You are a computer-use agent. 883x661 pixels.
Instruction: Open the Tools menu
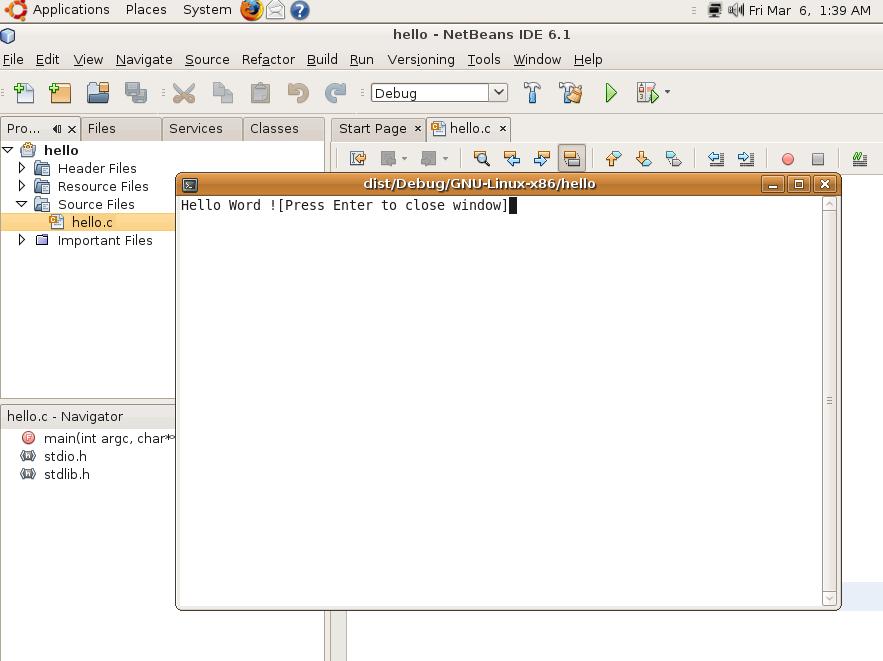484,60
